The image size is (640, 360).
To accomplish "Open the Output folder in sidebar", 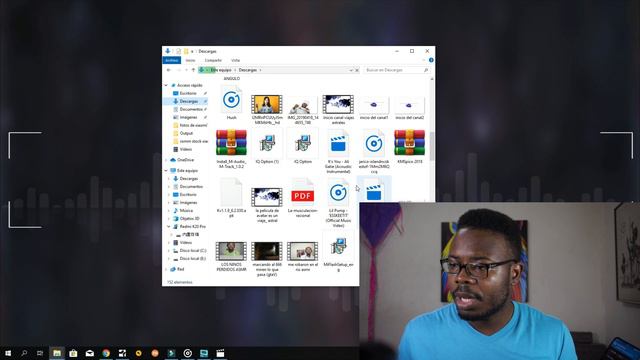I will (x=186, y=133).
